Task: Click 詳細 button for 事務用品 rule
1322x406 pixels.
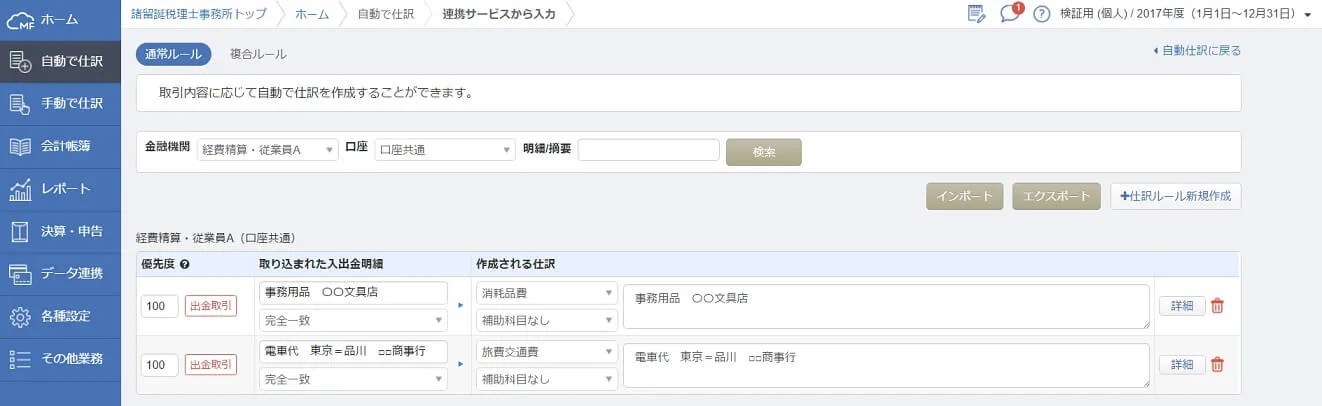Action: pyautogui.click(x=1182, y=306)
